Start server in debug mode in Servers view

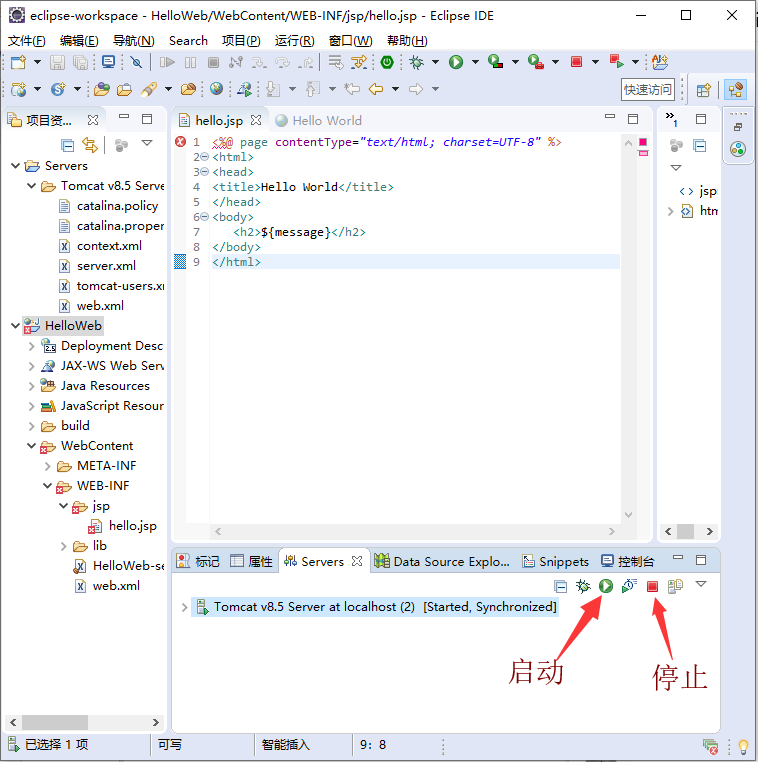583,586
